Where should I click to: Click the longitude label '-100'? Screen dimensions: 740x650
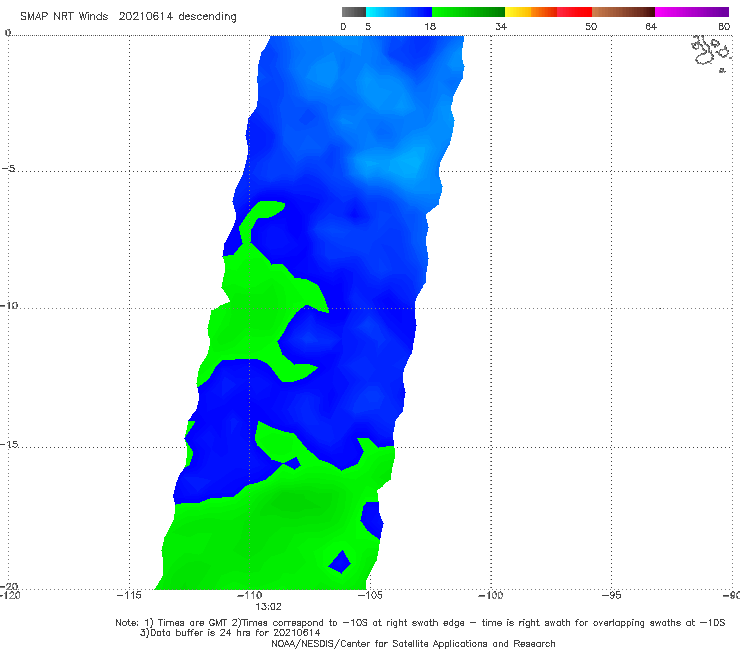490,595
